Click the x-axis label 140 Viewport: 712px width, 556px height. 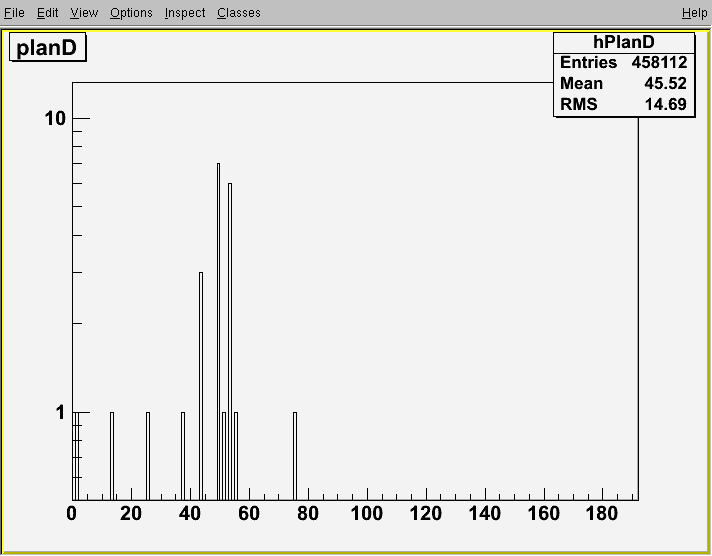(x=485, y=514)
